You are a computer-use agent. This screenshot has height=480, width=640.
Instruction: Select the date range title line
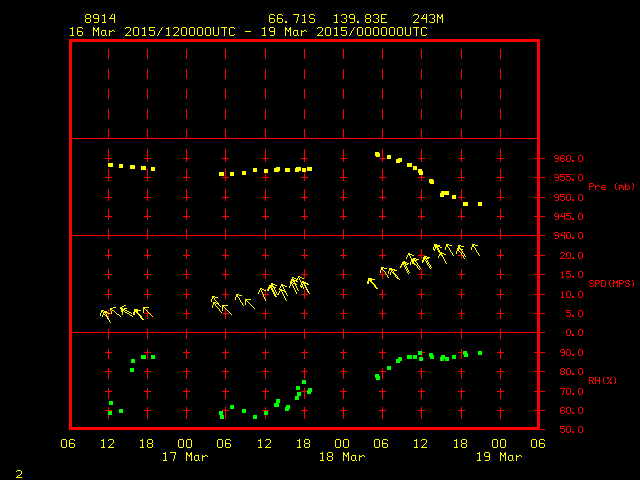(x=247, y=32)
